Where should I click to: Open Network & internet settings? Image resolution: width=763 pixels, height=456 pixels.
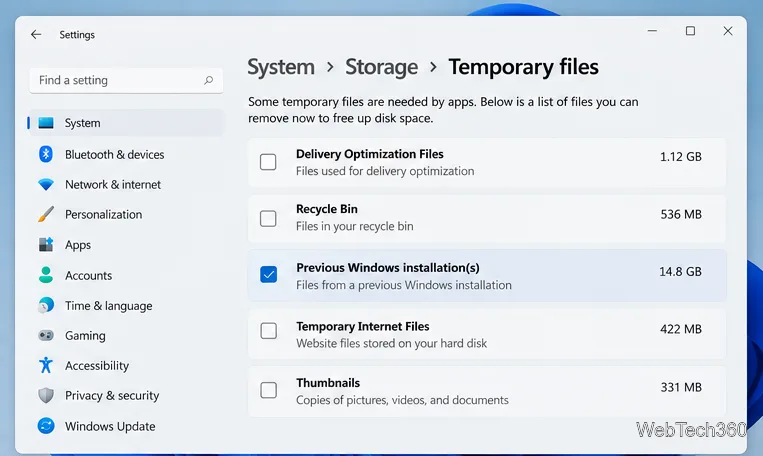pyautogui.click(x=127, y=184)
